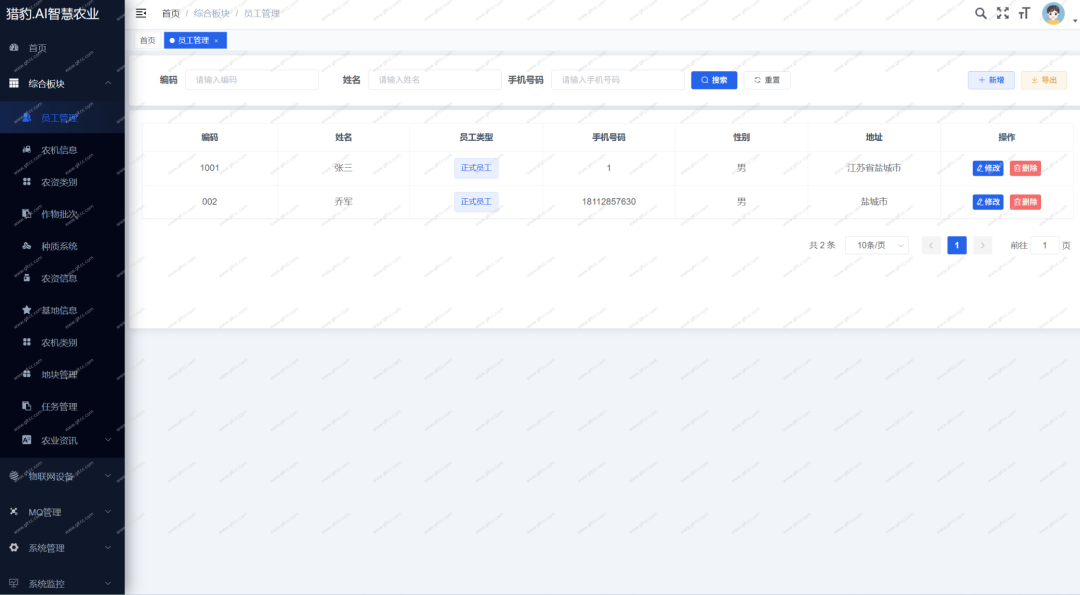Select page 1 in pagination
The image size is (1080, 595).
(957, 245)
